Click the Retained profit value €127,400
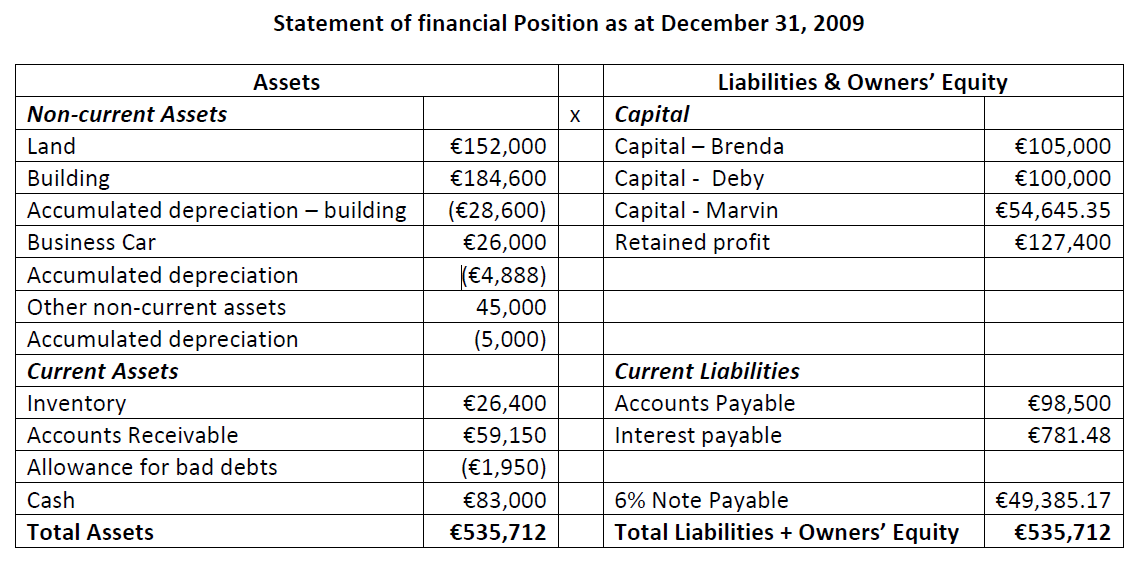Screen dimensions: 1137x562 coord(1062,243)
